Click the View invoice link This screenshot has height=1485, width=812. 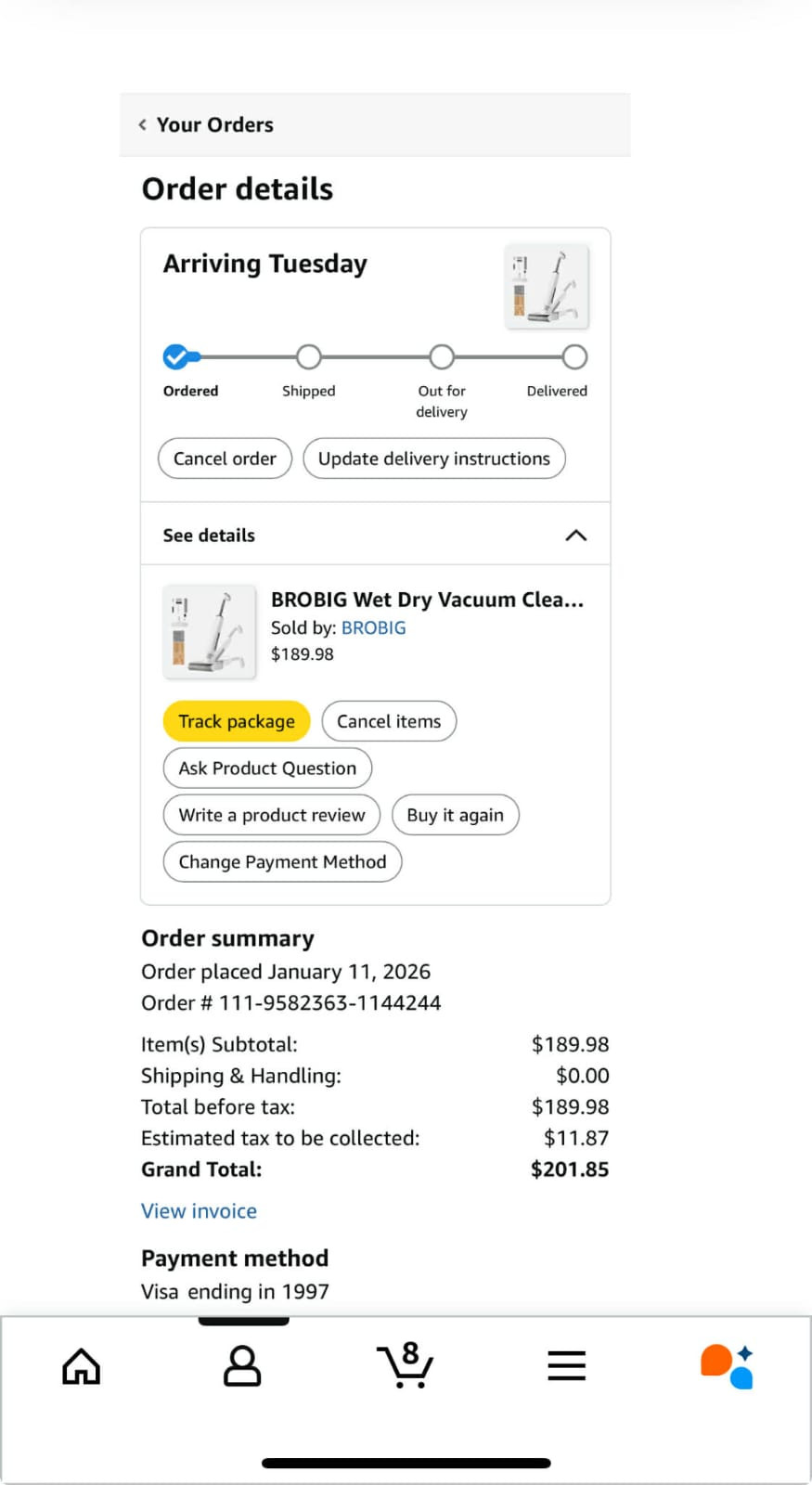(199, 1211)
